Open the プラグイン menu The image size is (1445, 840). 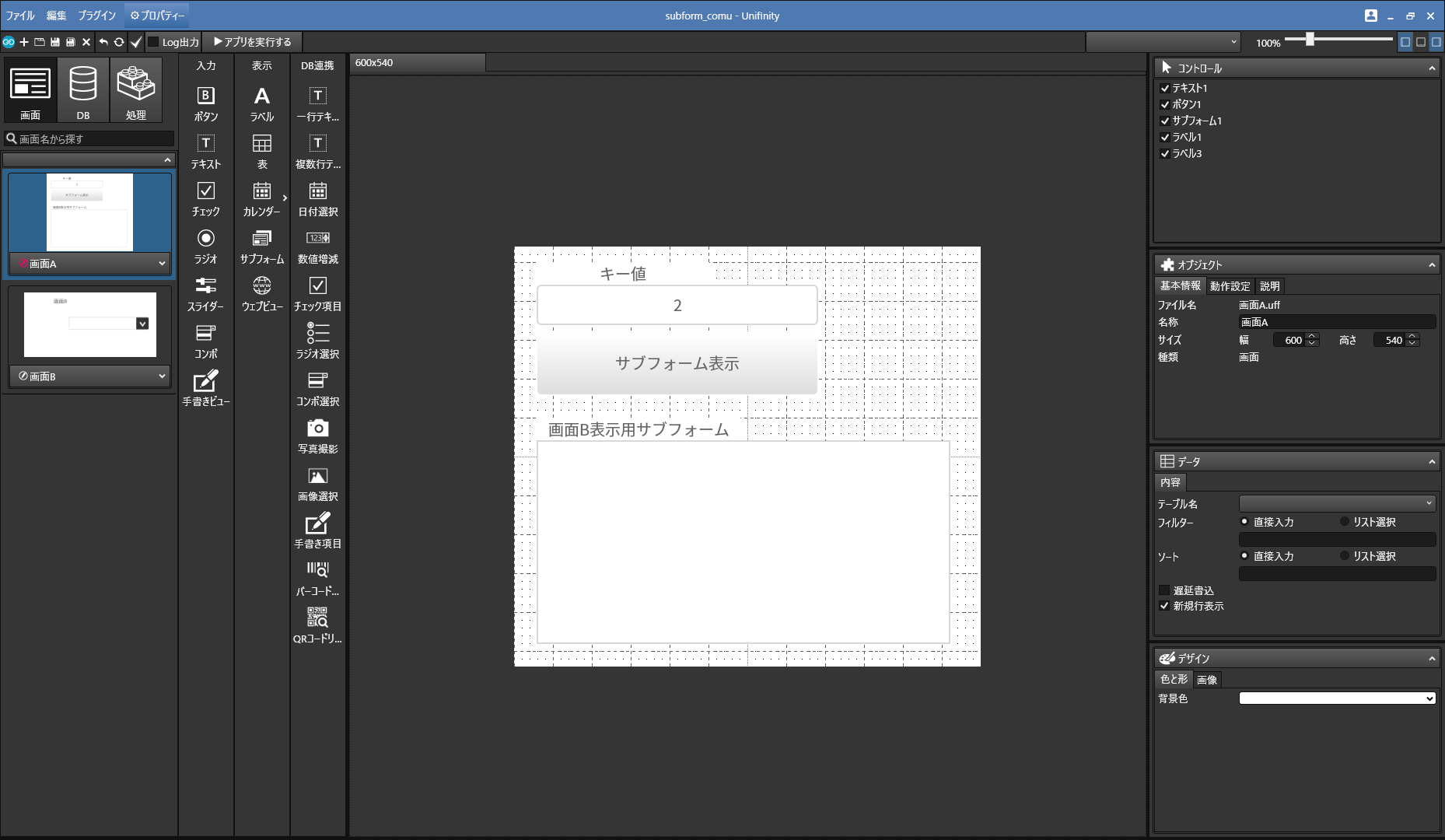pos(96,16)
